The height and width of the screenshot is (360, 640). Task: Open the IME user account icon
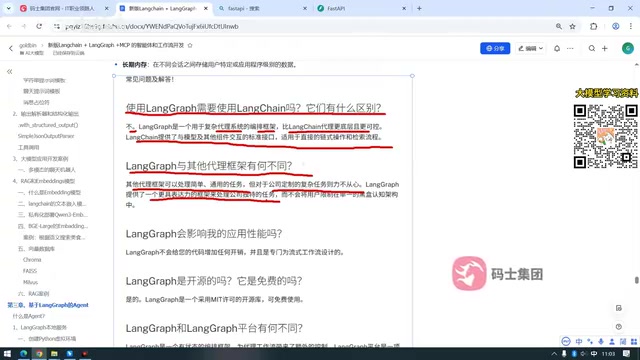pyautogui.click(x=612, y=341)
